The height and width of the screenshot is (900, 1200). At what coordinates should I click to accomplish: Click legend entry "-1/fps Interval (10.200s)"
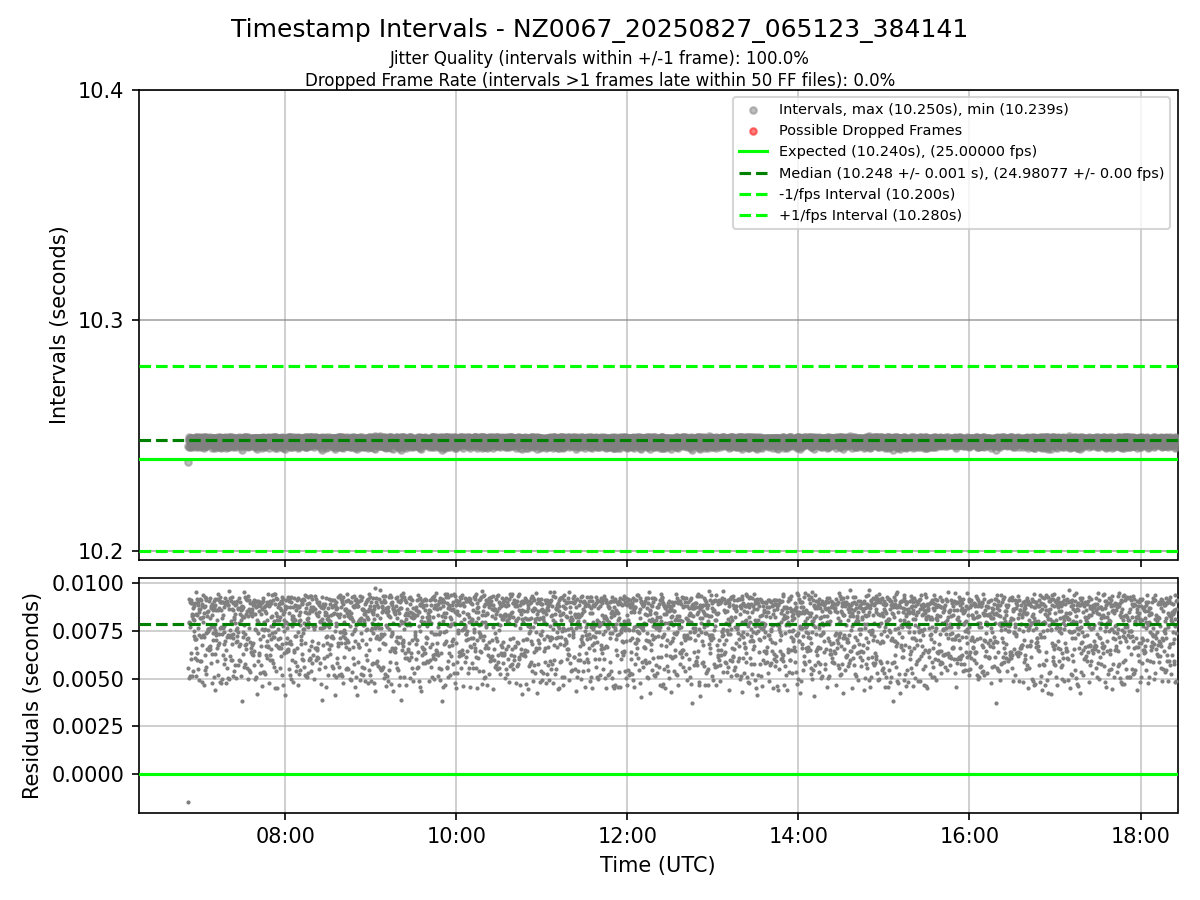(x=867, y=194)
